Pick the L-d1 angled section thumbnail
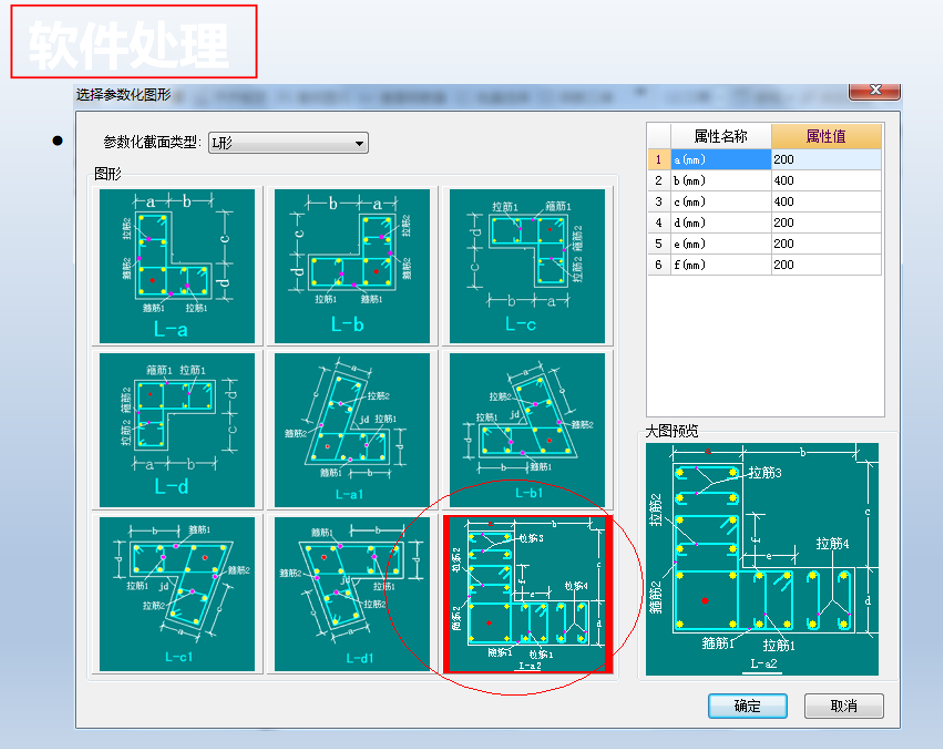The height and width of the screenshot is (749, 943). pos(352,594)
